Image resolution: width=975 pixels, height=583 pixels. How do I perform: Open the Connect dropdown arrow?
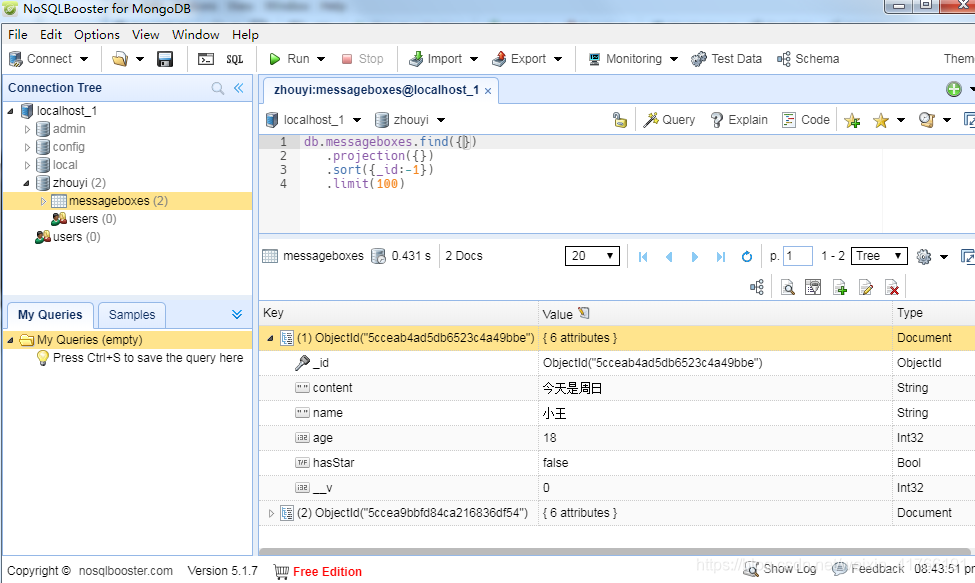[x=84, y=59]
